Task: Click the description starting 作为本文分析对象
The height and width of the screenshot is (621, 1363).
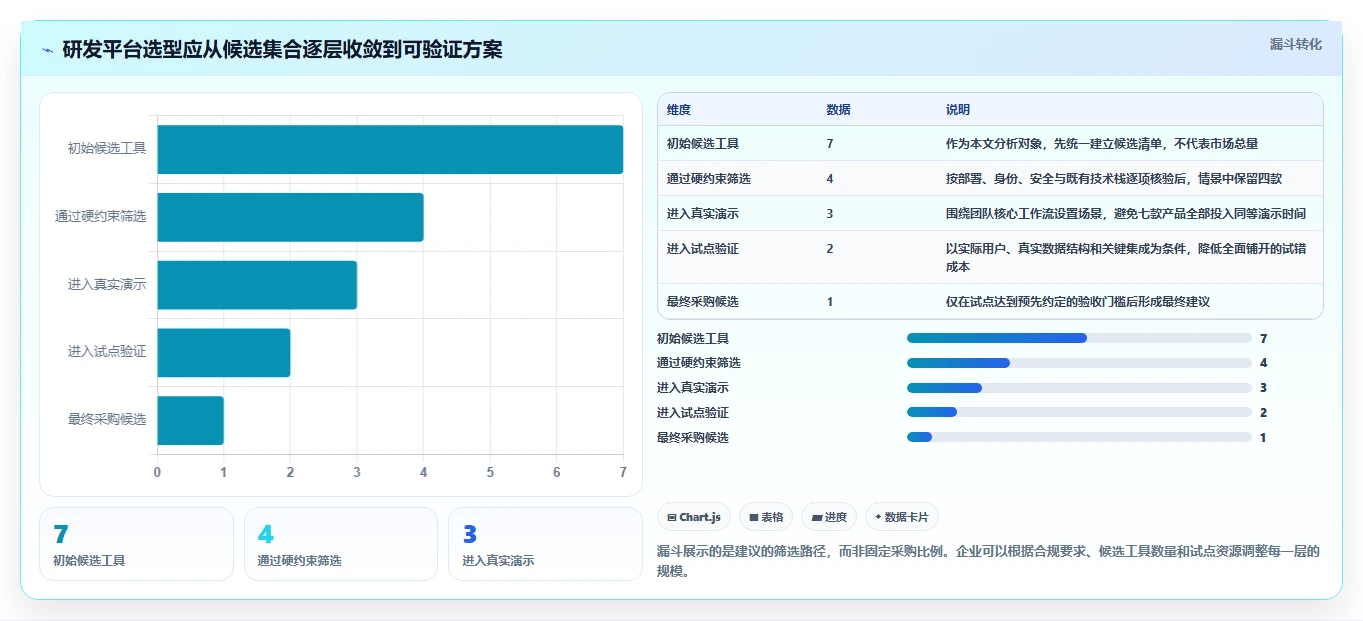Action: 1102,144
